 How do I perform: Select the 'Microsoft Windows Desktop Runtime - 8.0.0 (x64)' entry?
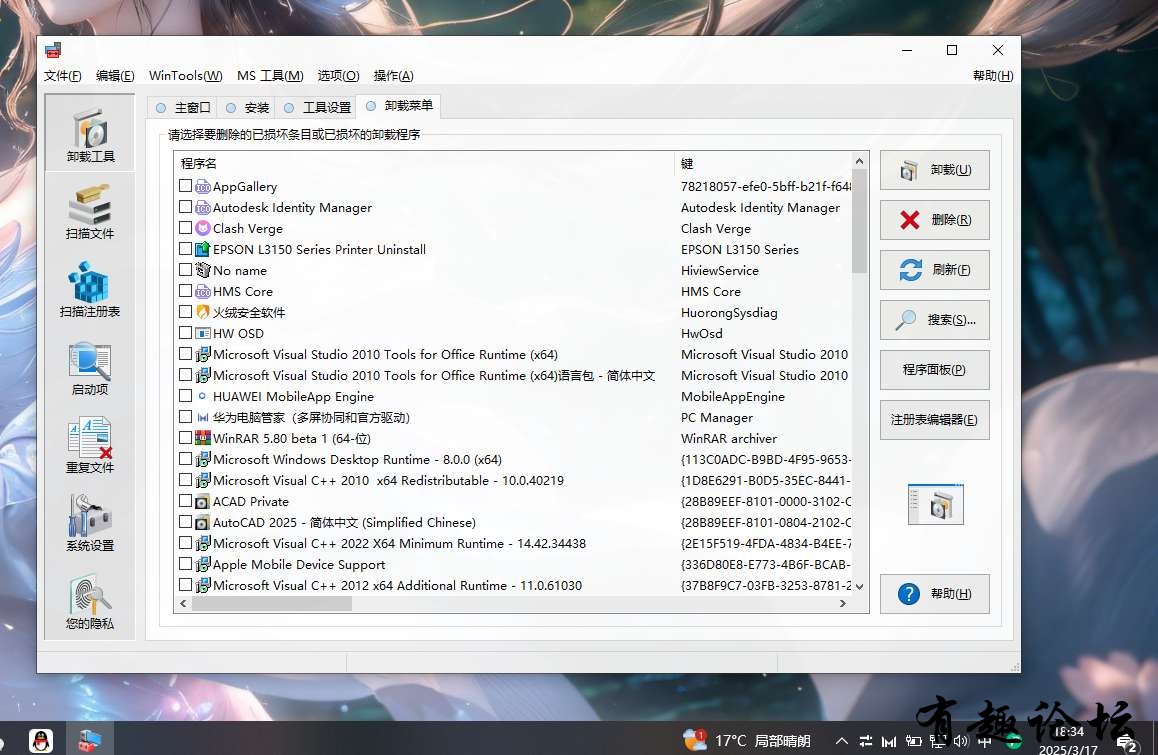[x=357, y=460]
